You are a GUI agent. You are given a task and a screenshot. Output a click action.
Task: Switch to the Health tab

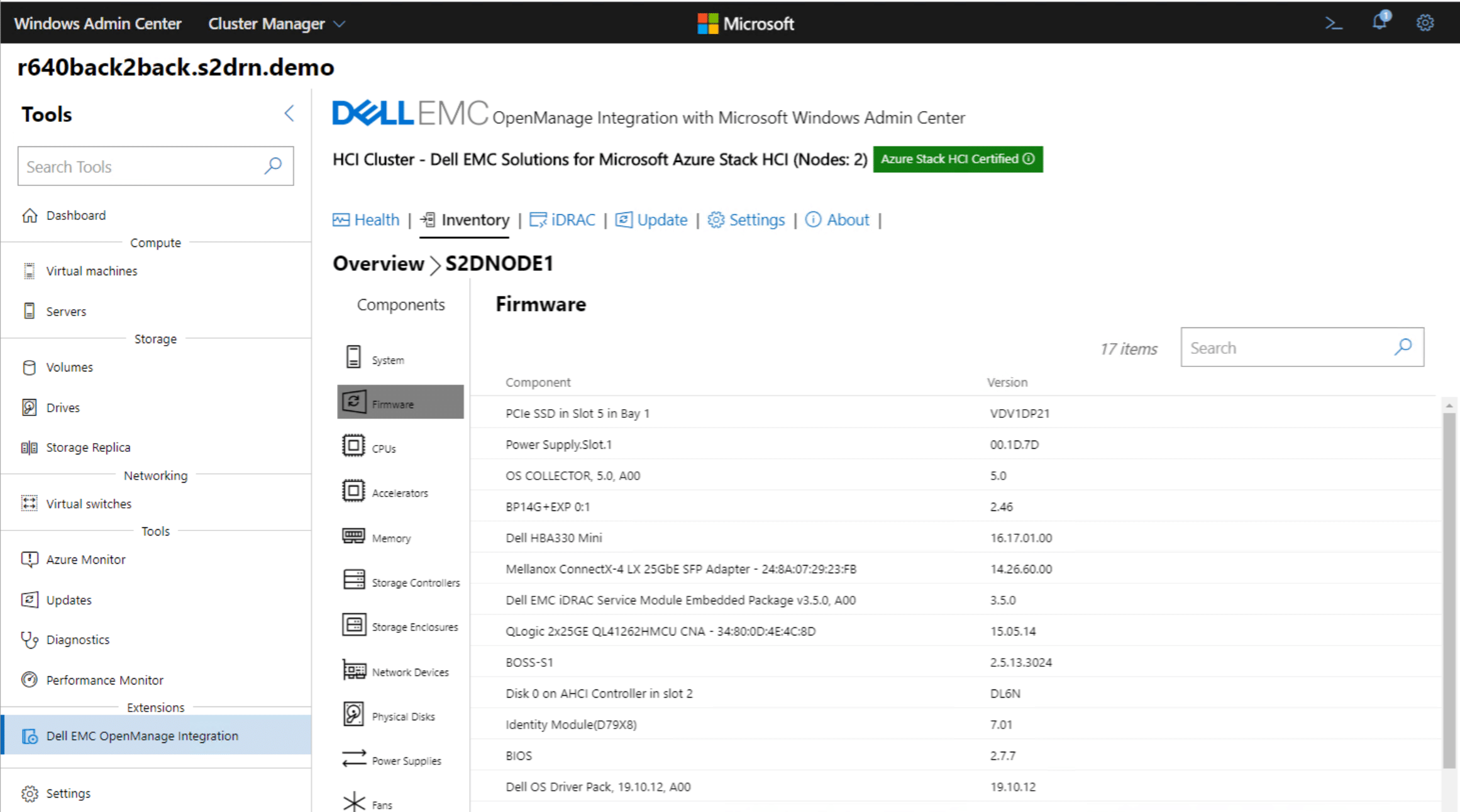(366, 220)
